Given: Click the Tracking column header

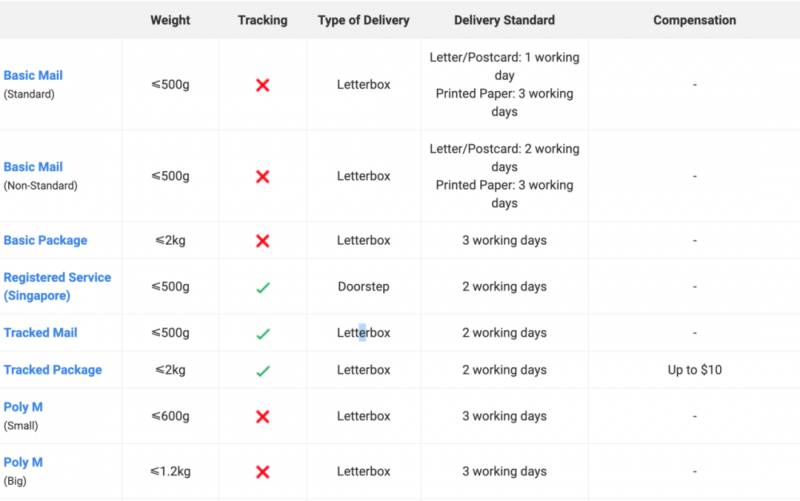Looking at the screenshot, I should pyautogui.click(x=262, y=20).
